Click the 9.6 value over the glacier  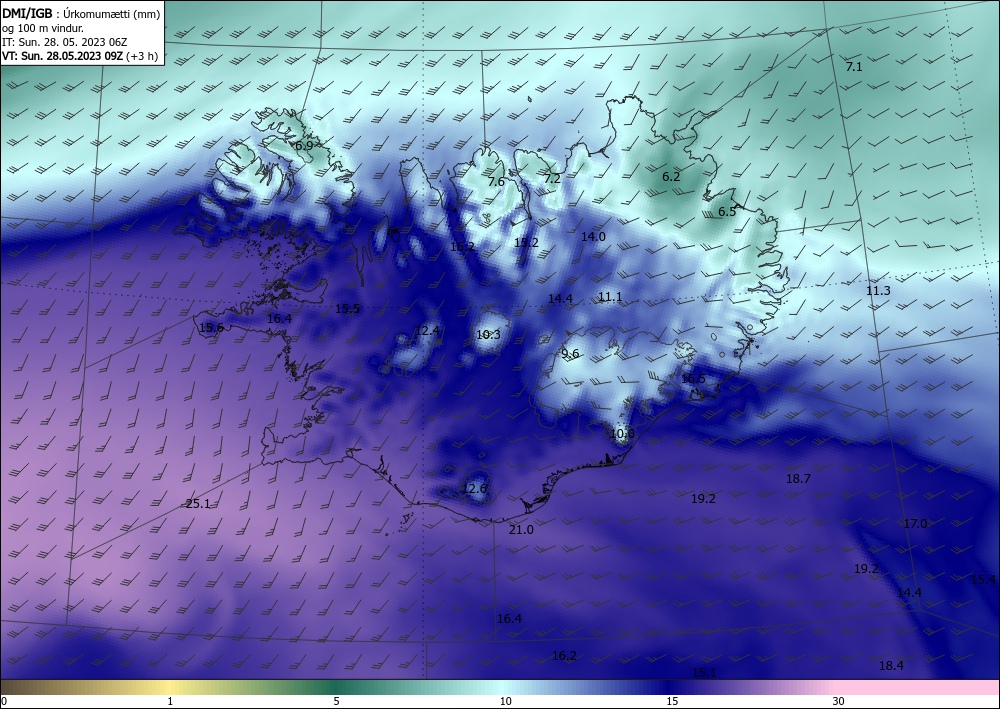[570, 354]
